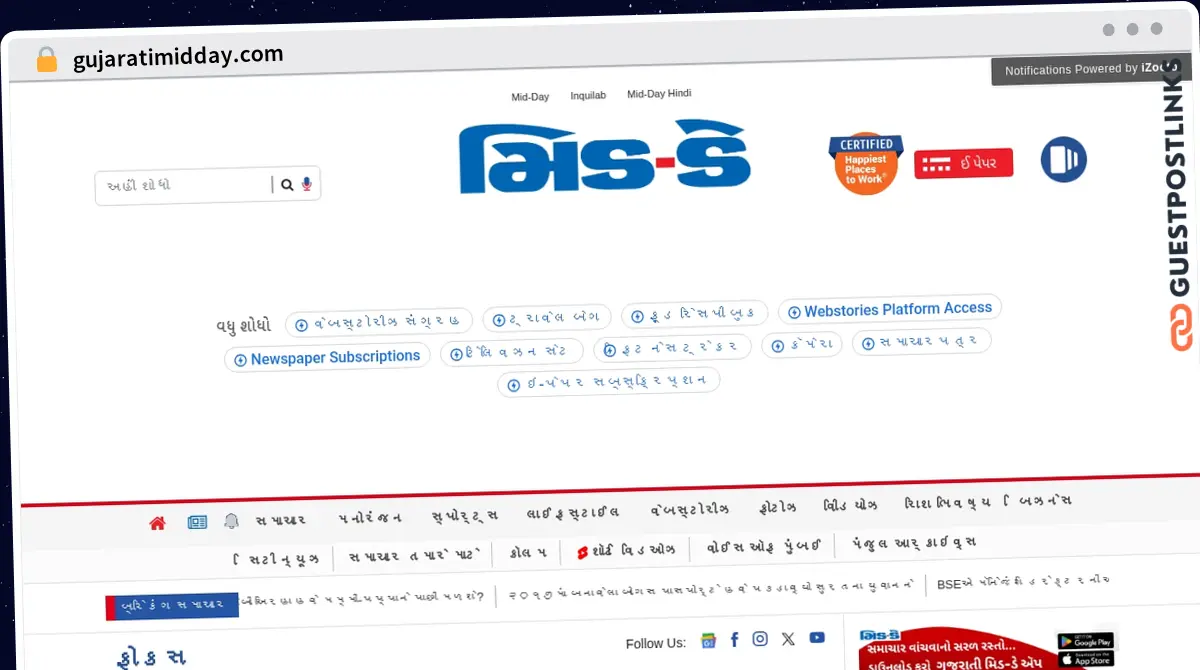Open the સ્પોર્ટ્સ (Sports) menu item
1200x670 pixels.
click(x=465, y=516)
